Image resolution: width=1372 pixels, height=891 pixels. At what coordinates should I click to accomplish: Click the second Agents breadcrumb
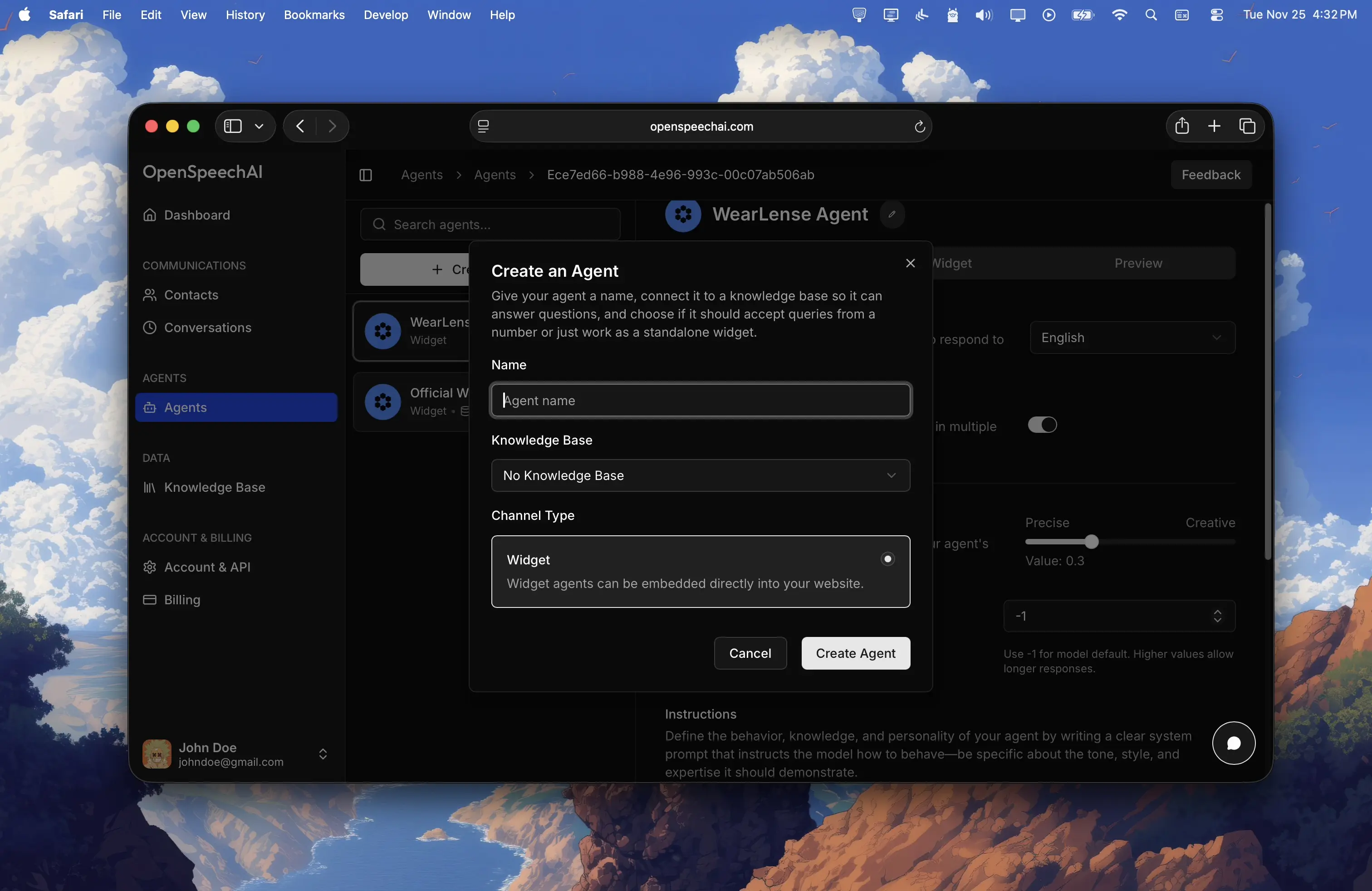pos(495,175)
